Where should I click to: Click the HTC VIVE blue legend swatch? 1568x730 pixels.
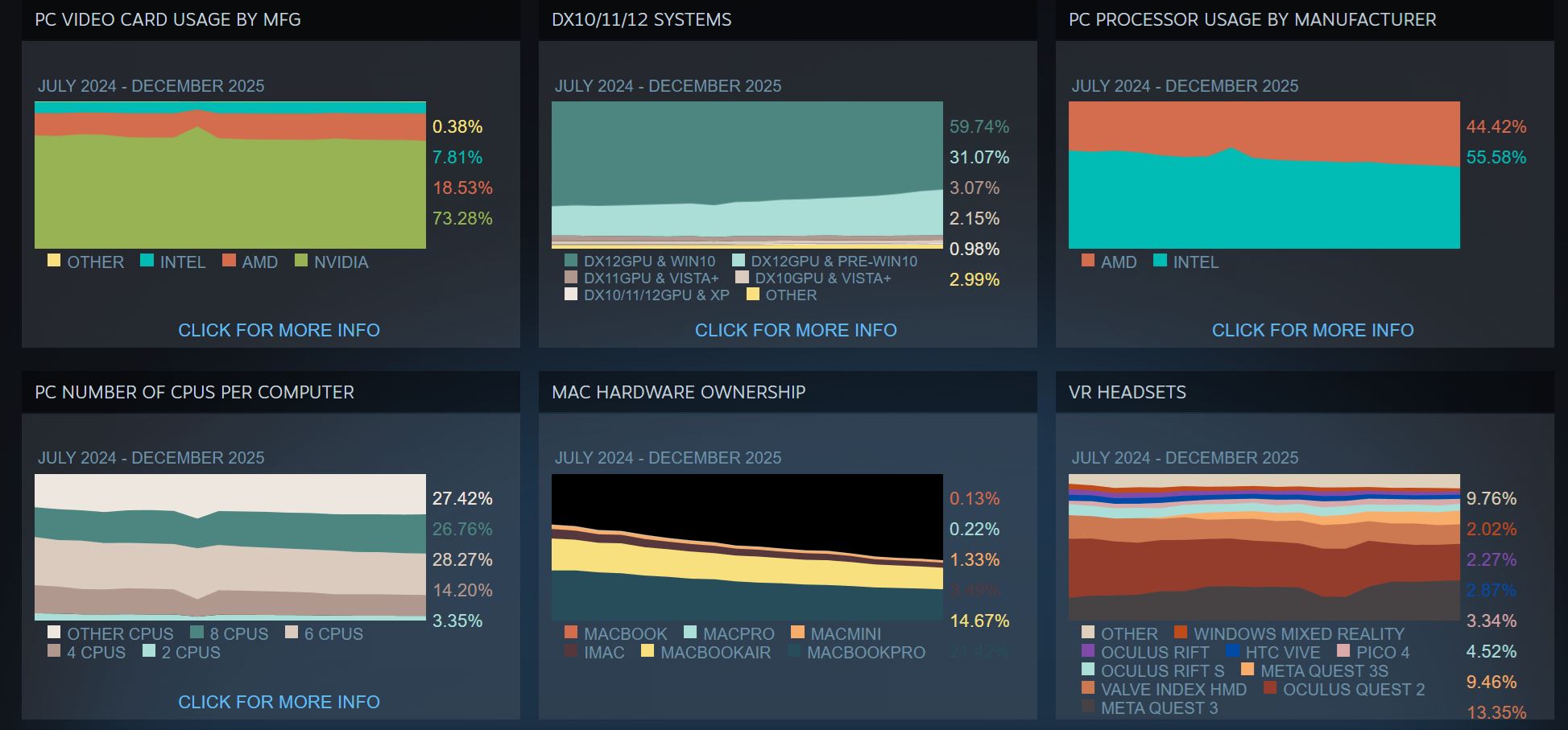(x=1232, y=651)
